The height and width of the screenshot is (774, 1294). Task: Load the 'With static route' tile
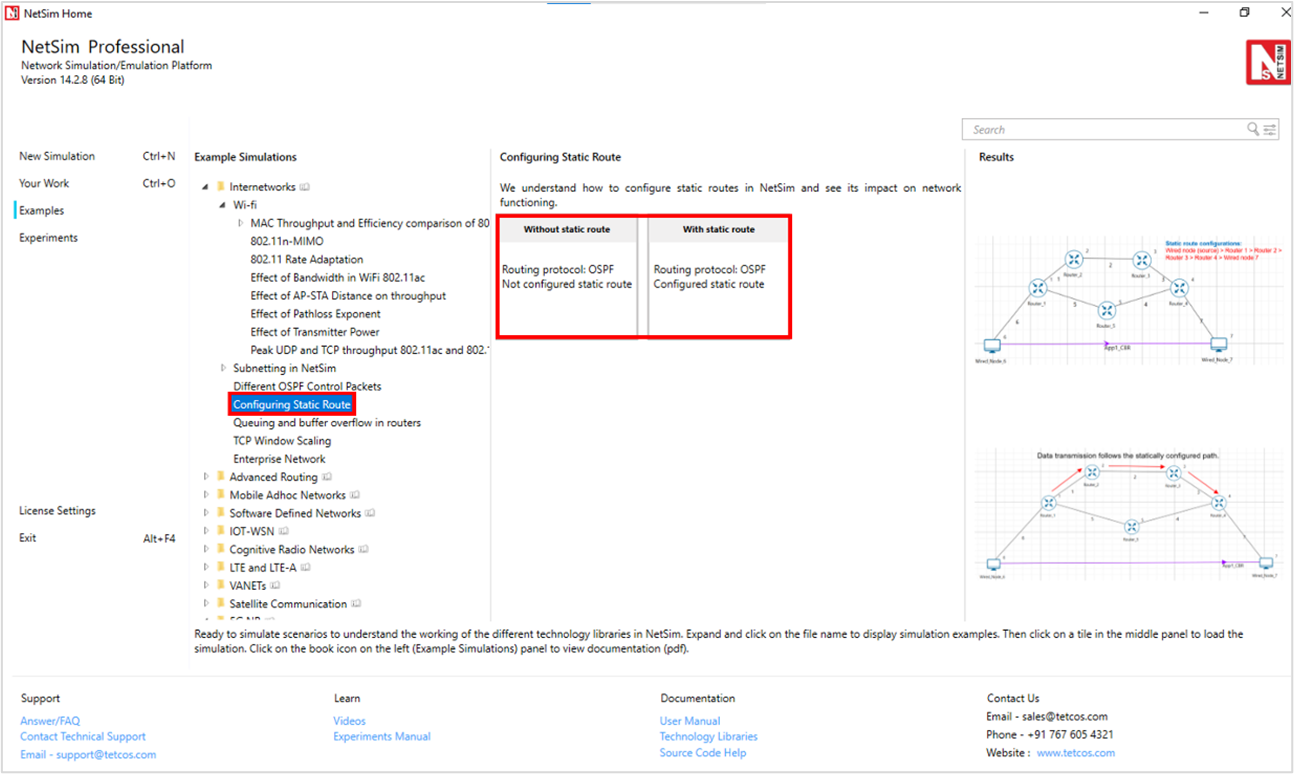pyautogui.click(x=719, y=277)
